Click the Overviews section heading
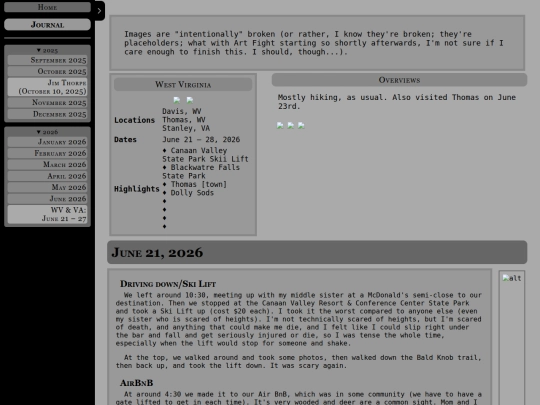This screenshot has height=405, width=540. (399, 80)
